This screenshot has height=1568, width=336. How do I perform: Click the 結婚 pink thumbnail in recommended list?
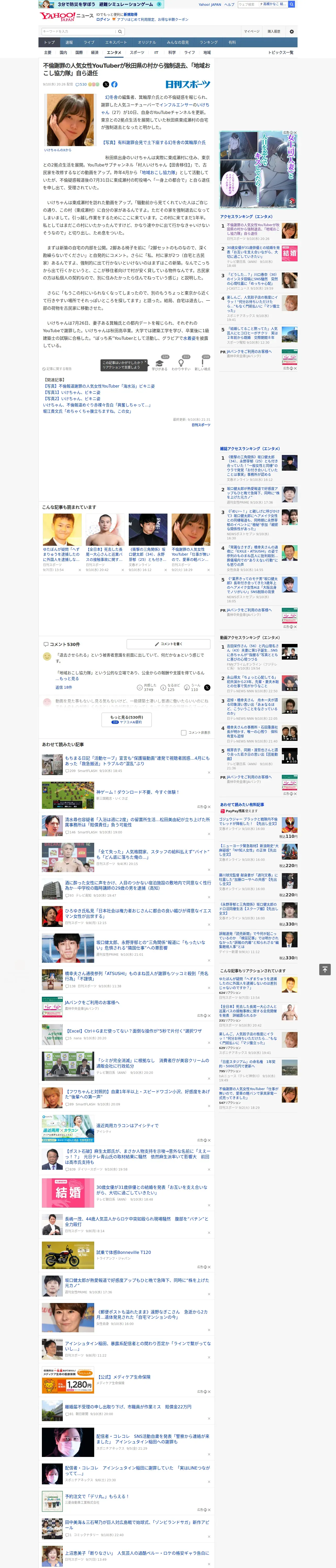tap(68, 1192)
